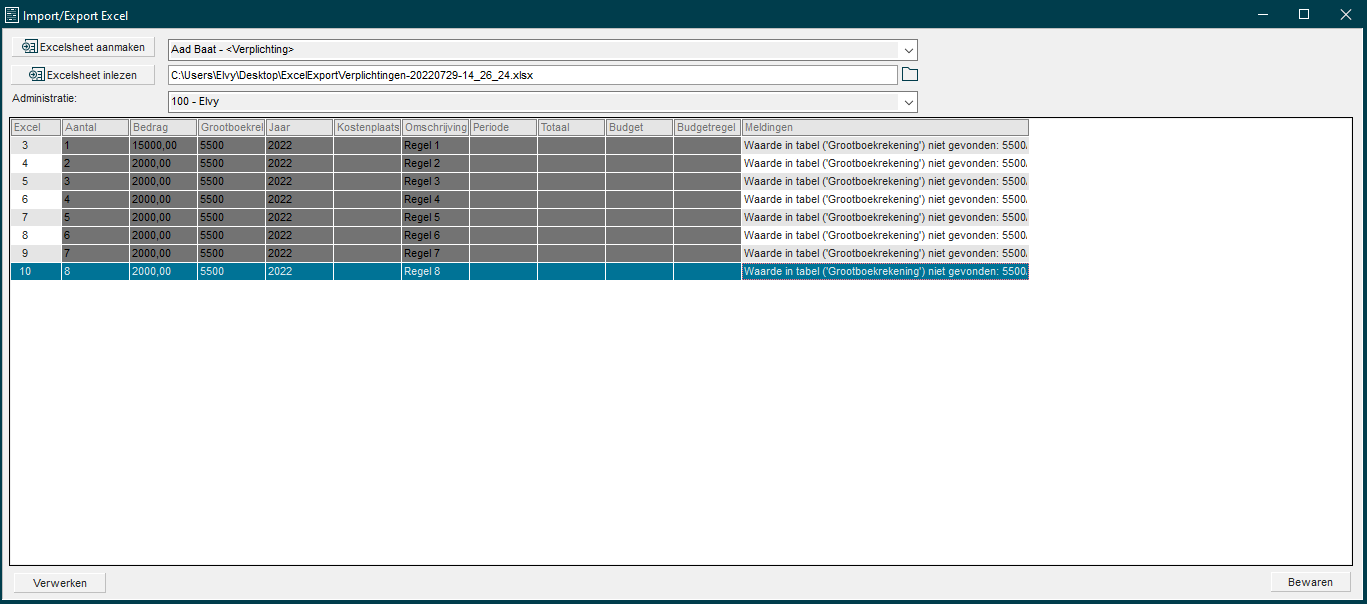Click the Meldingen column header
The width and height of the screenshot is (1367, 604).
point(884,128)
